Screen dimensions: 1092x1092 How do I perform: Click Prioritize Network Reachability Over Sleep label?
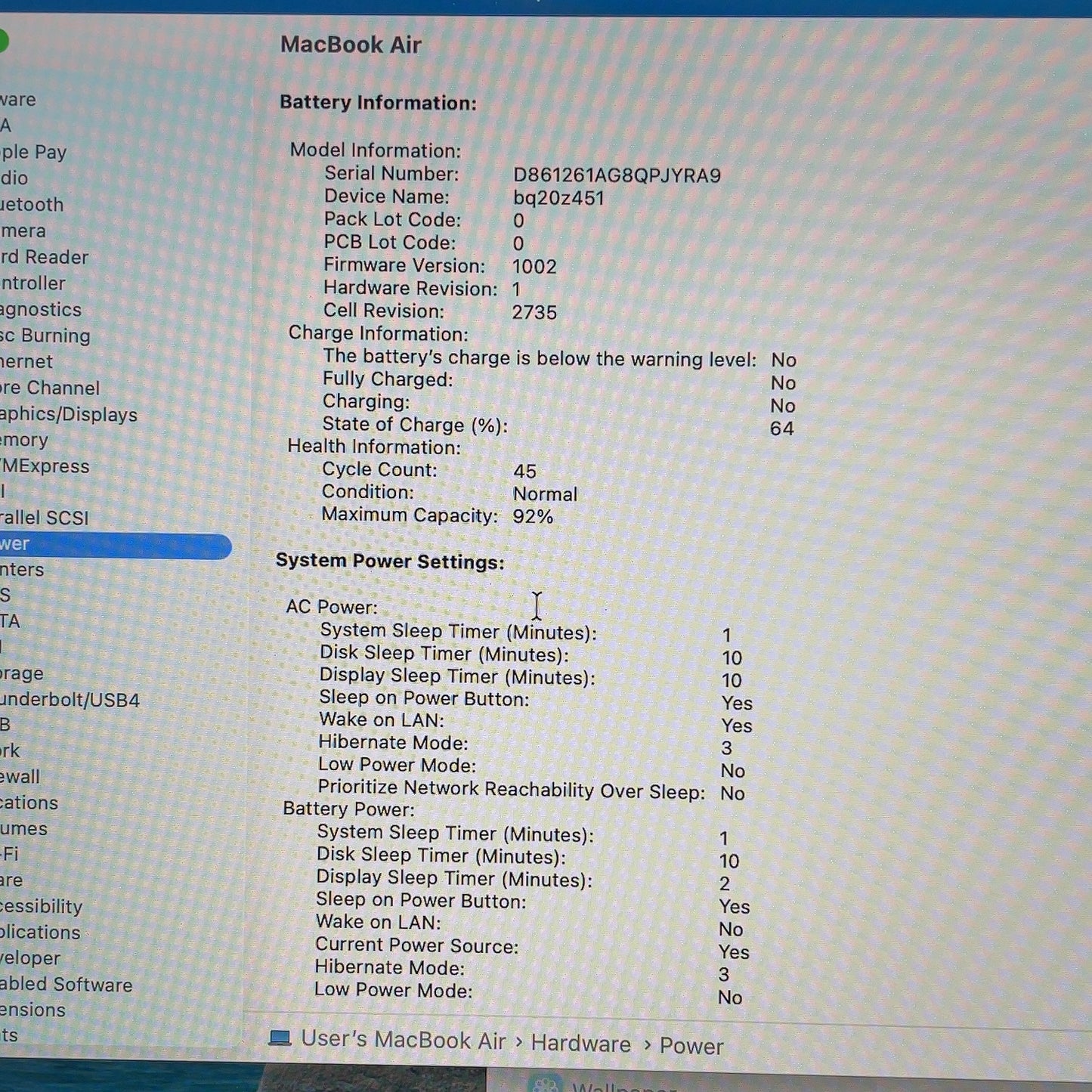[x=511, y=790]
